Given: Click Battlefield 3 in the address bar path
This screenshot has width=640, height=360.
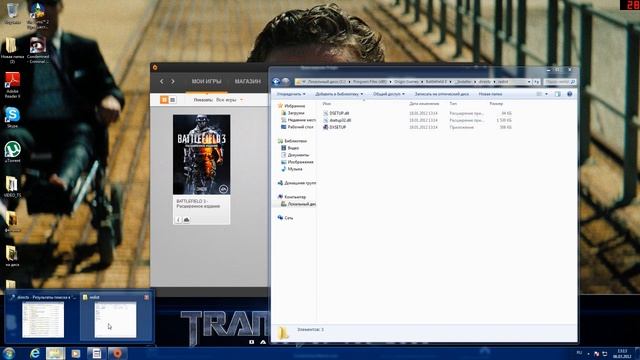Looking at the screenshot, I should pos(436,82).
